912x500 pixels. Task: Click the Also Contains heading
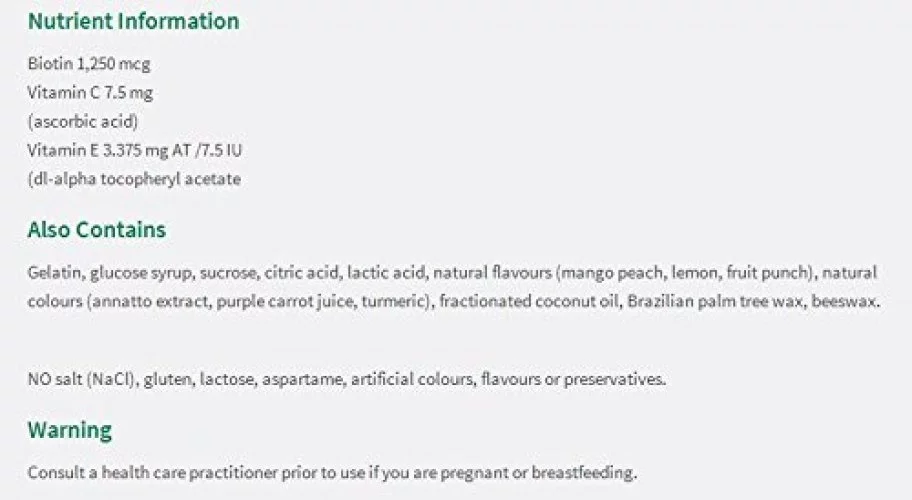(97, 230)
